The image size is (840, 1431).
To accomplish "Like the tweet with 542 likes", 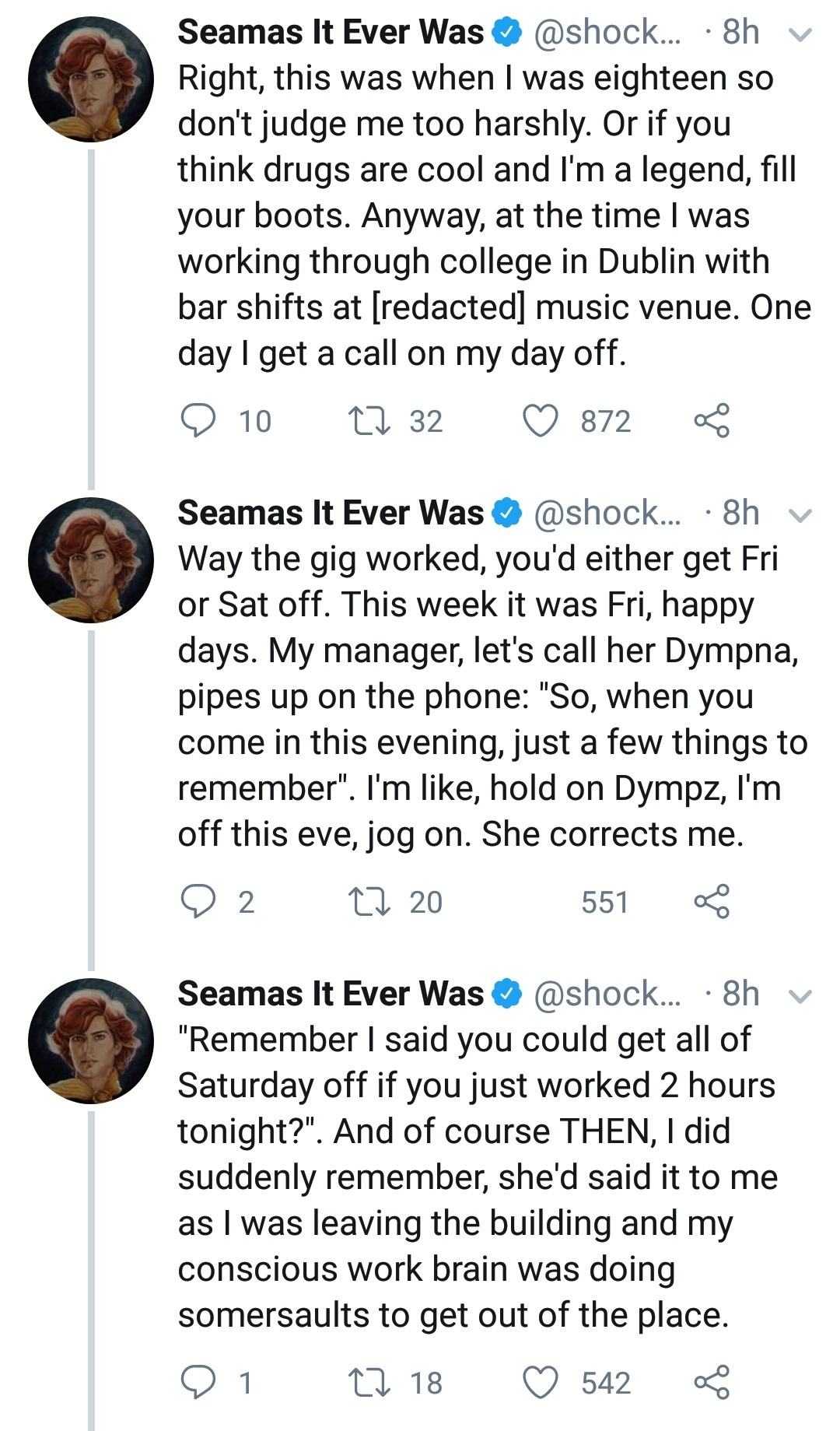I will (x=540, y=1383).
